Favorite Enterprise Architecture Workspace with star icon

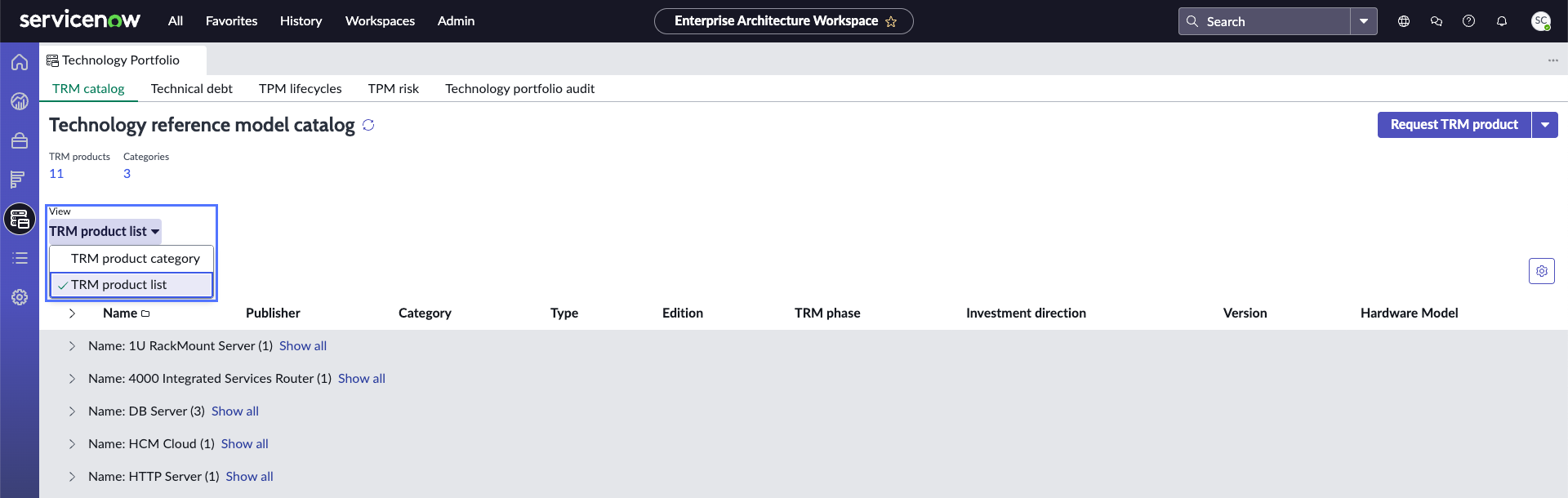pos(891,21)
